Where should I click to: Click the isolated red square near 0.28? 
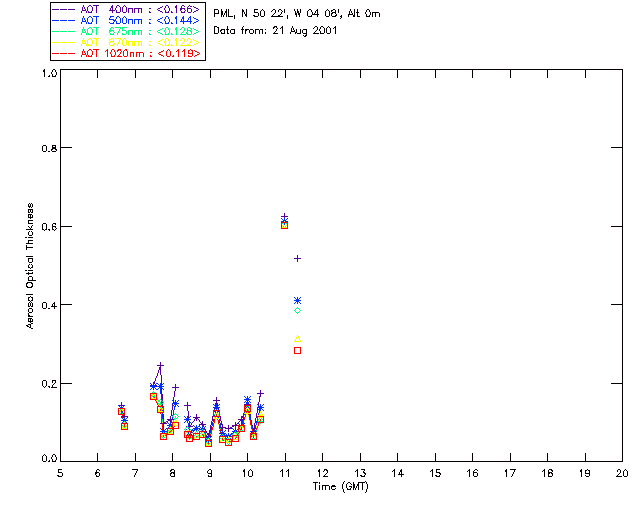tap(298, 351)
